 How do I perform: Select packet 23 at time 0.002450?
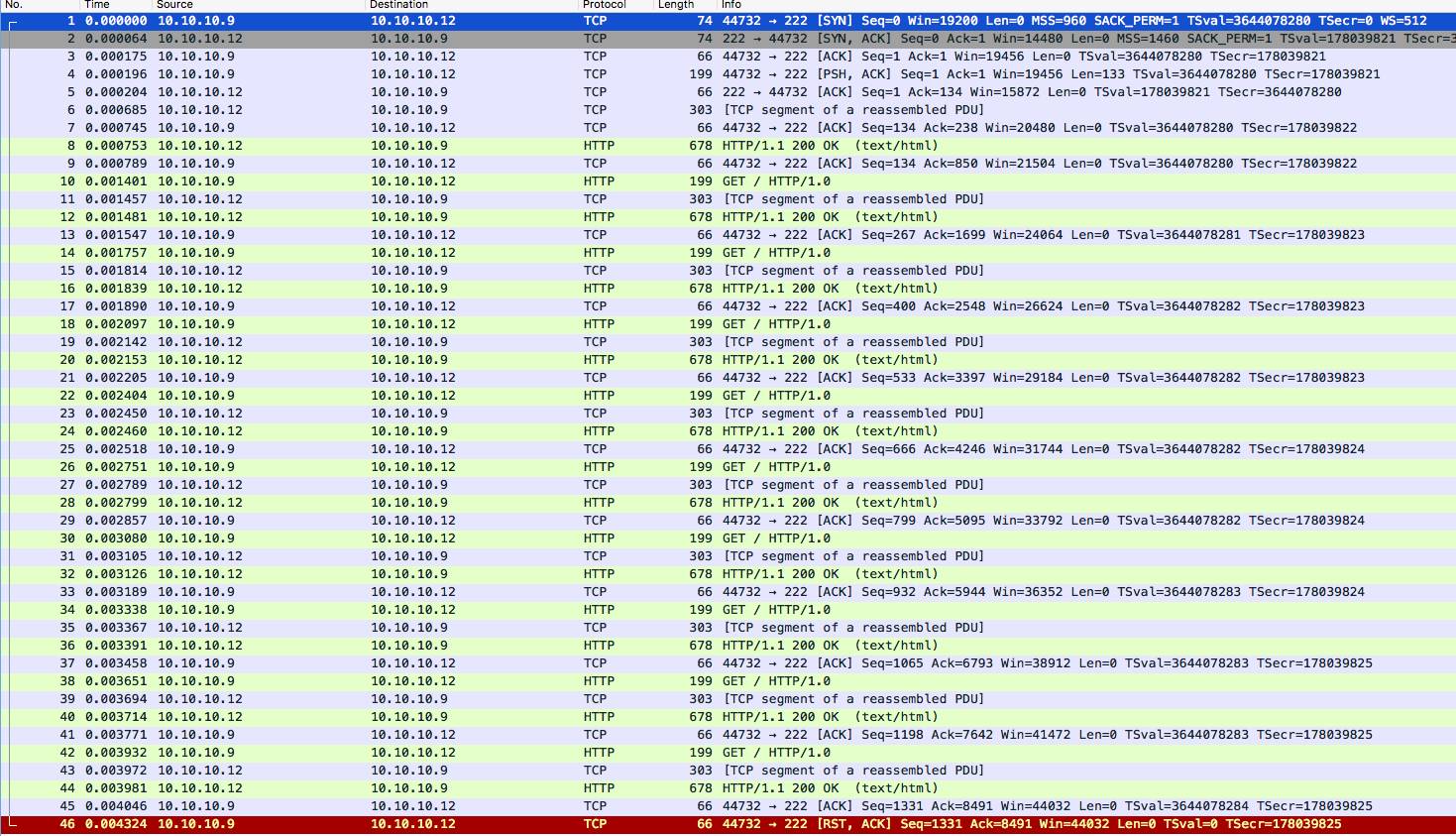click(728, 414)
